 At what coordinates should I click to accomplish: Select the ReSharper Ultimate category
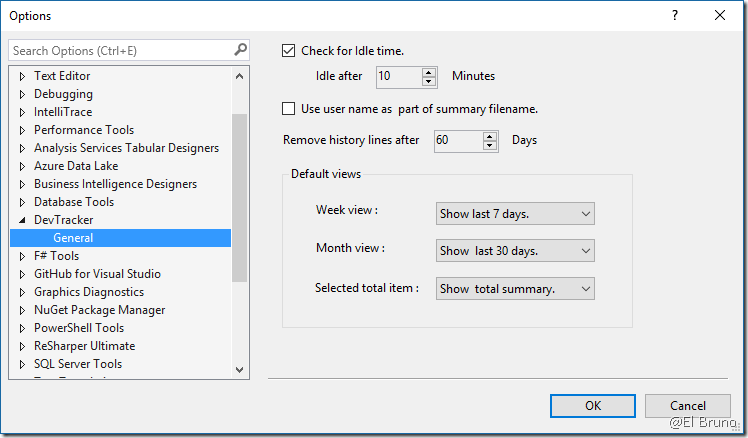[84, 346]
